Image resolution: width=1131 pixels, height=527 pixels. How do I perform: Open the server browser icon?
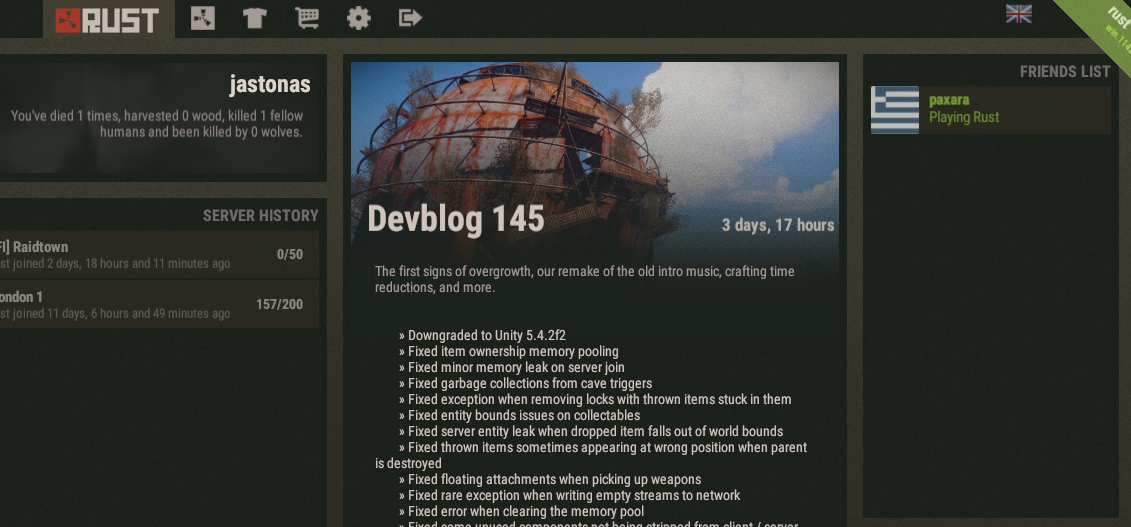click(203, 17)
